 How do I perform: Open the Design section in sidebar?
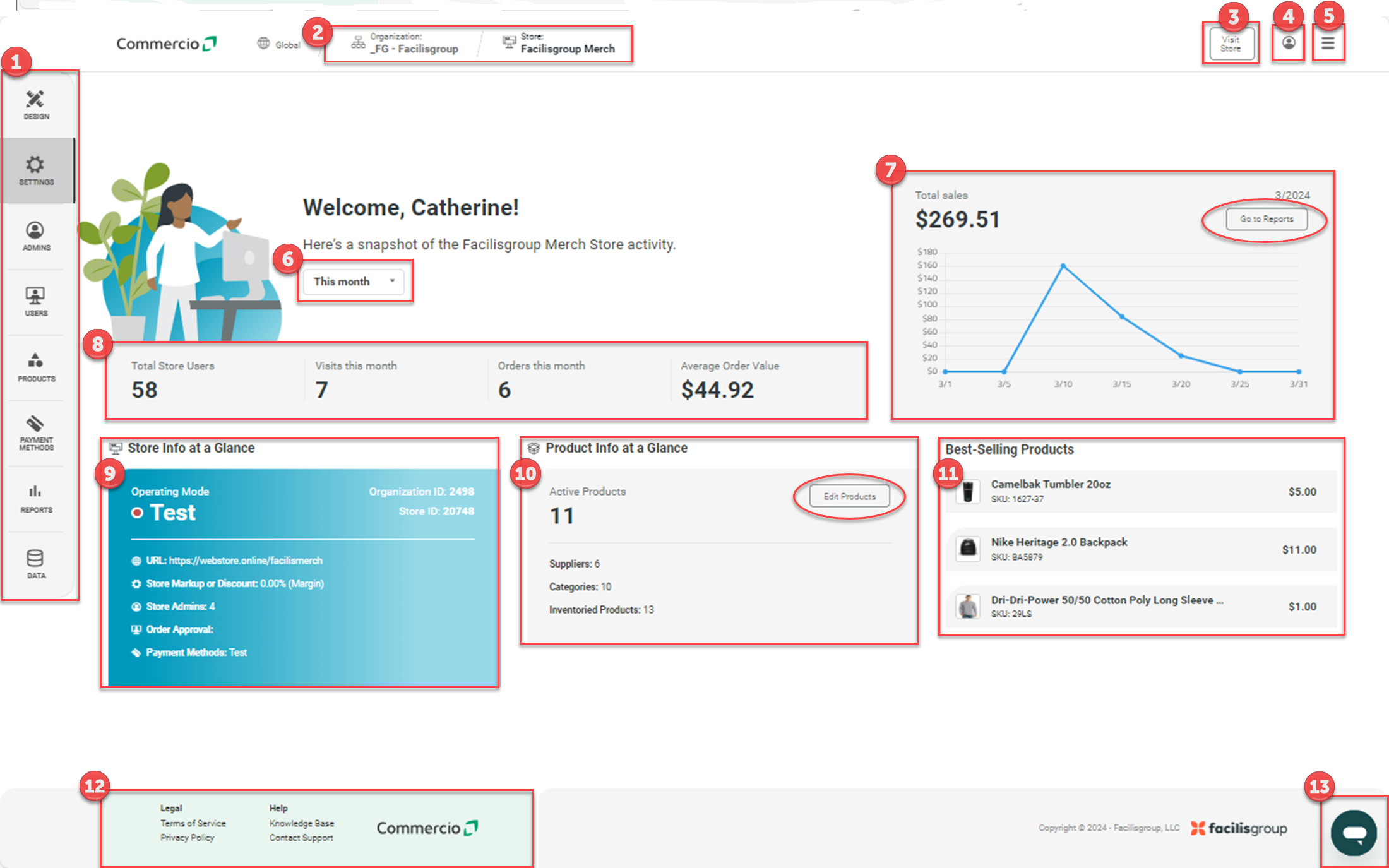[36, 105]
